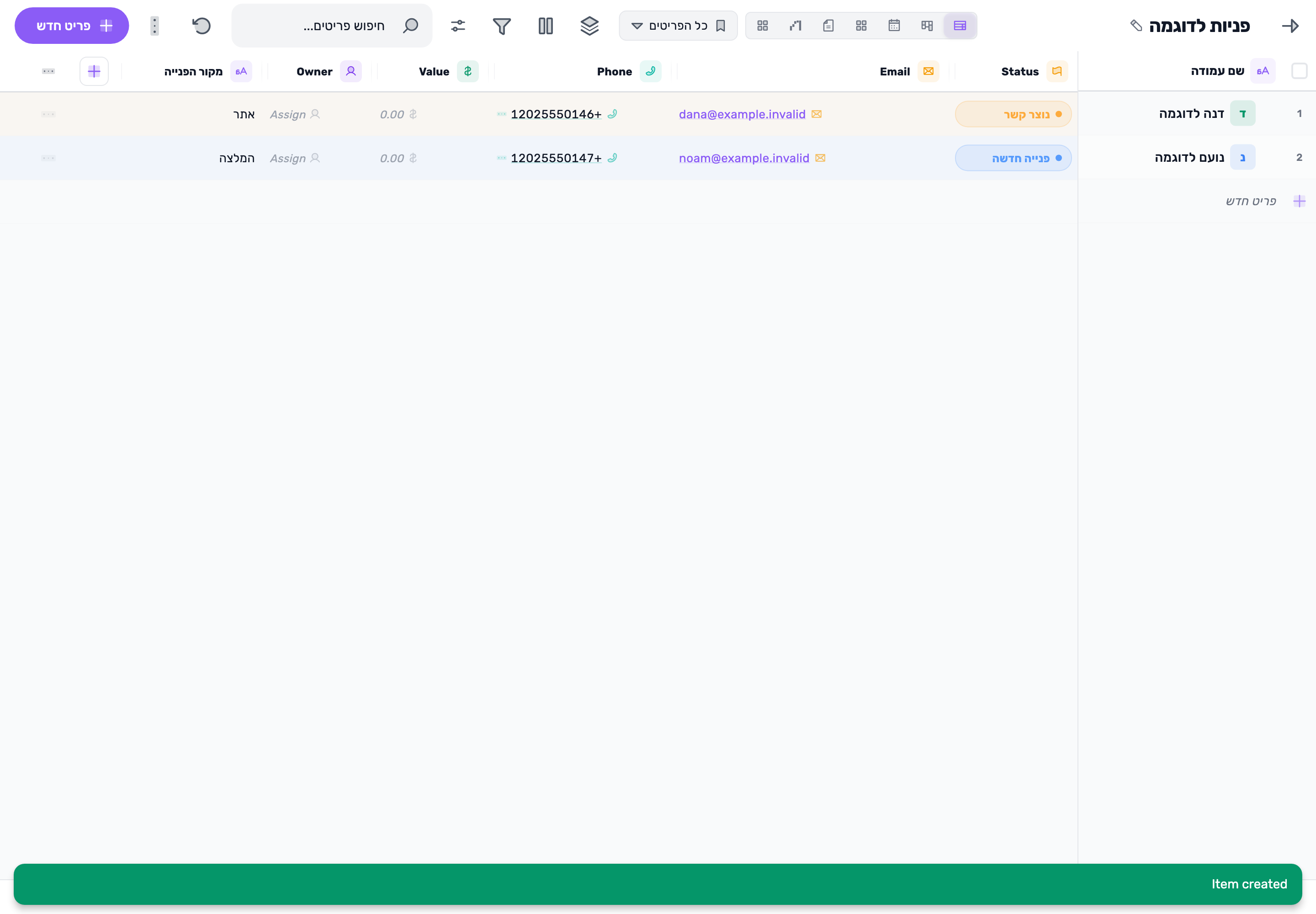This screenshot has width=1316, height=914.
Task: Add a new column with plus icon
Action: click(94, 71)
